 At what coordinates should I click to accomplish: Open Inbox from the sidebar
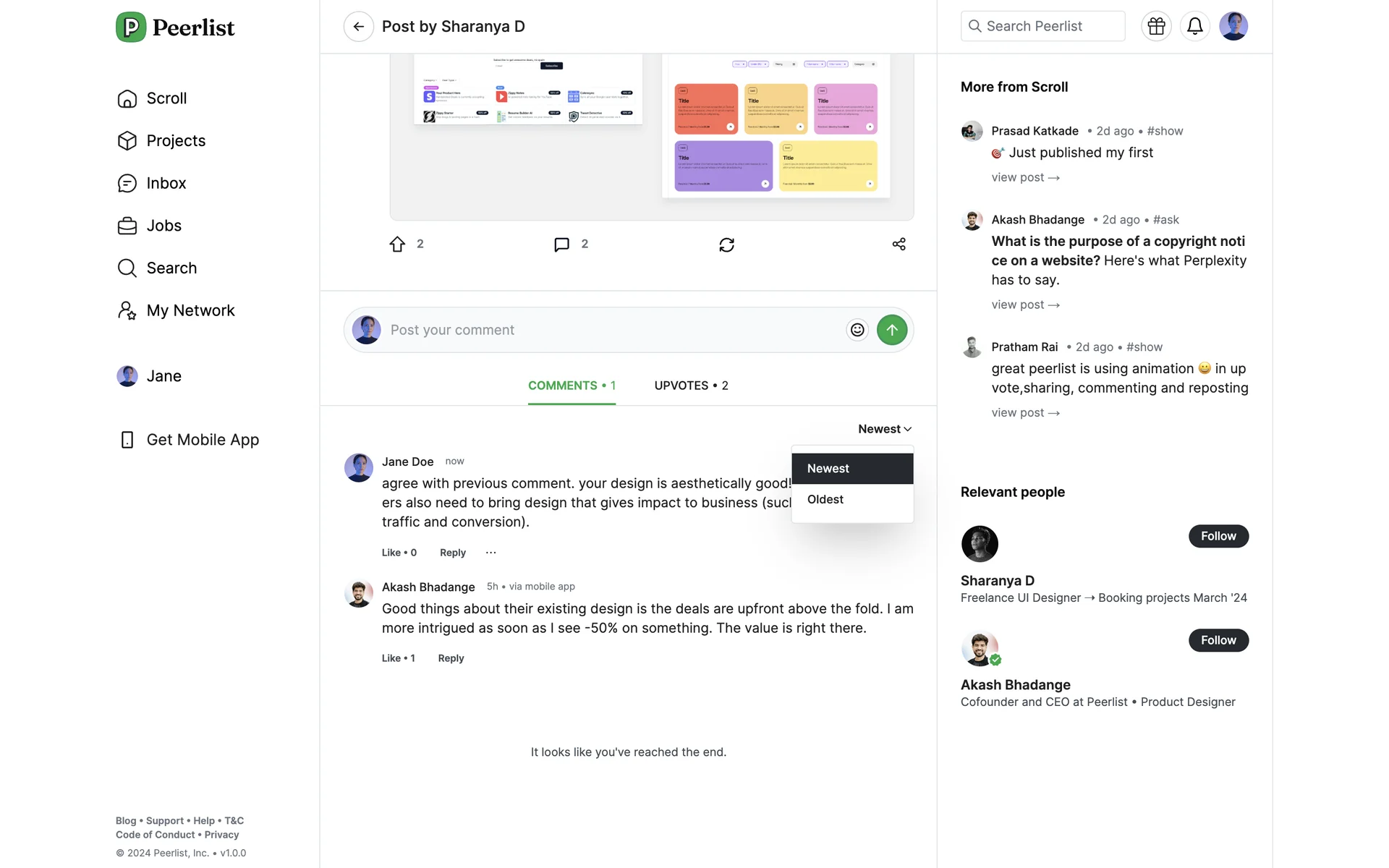166,183
